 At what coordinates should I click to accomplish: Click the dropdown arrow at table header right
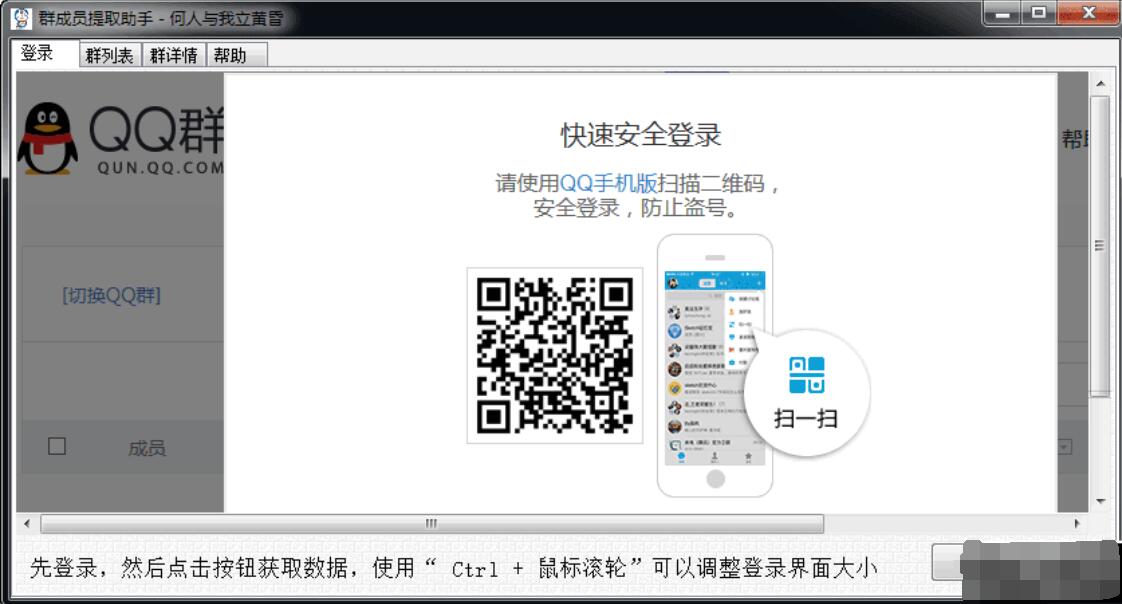point(1064,447)
